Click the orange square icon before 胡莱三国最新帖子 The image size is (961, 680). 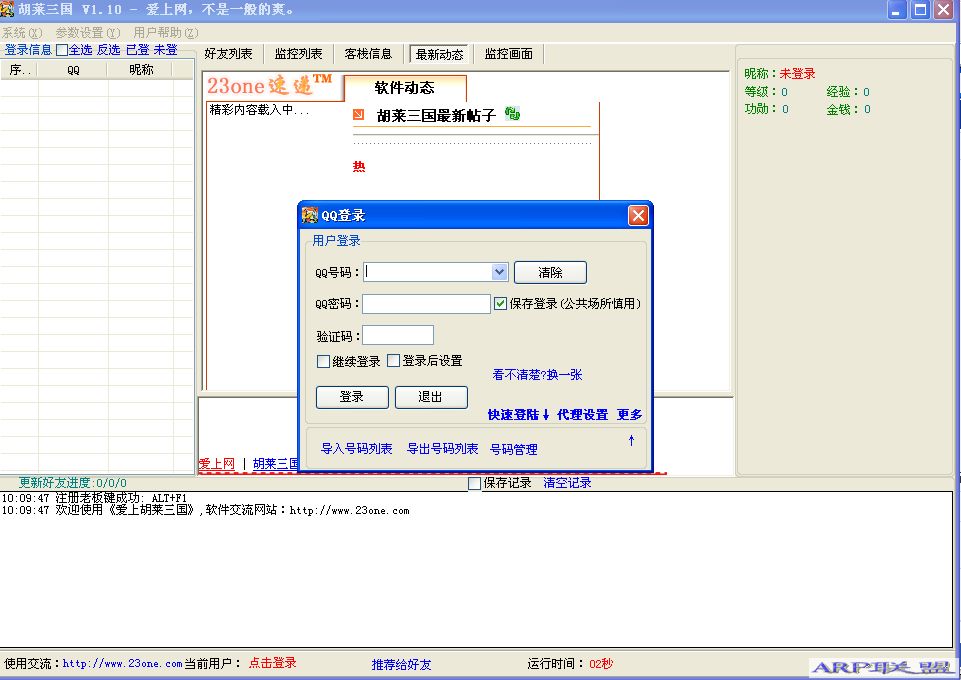pos(359,115)
